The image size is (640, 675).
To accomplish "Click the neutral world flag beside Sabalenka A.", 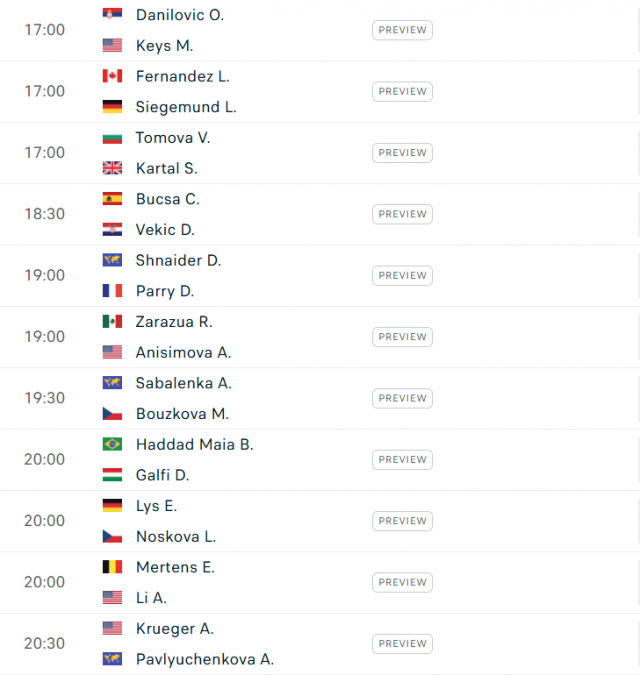I will [x=112, y=383].
